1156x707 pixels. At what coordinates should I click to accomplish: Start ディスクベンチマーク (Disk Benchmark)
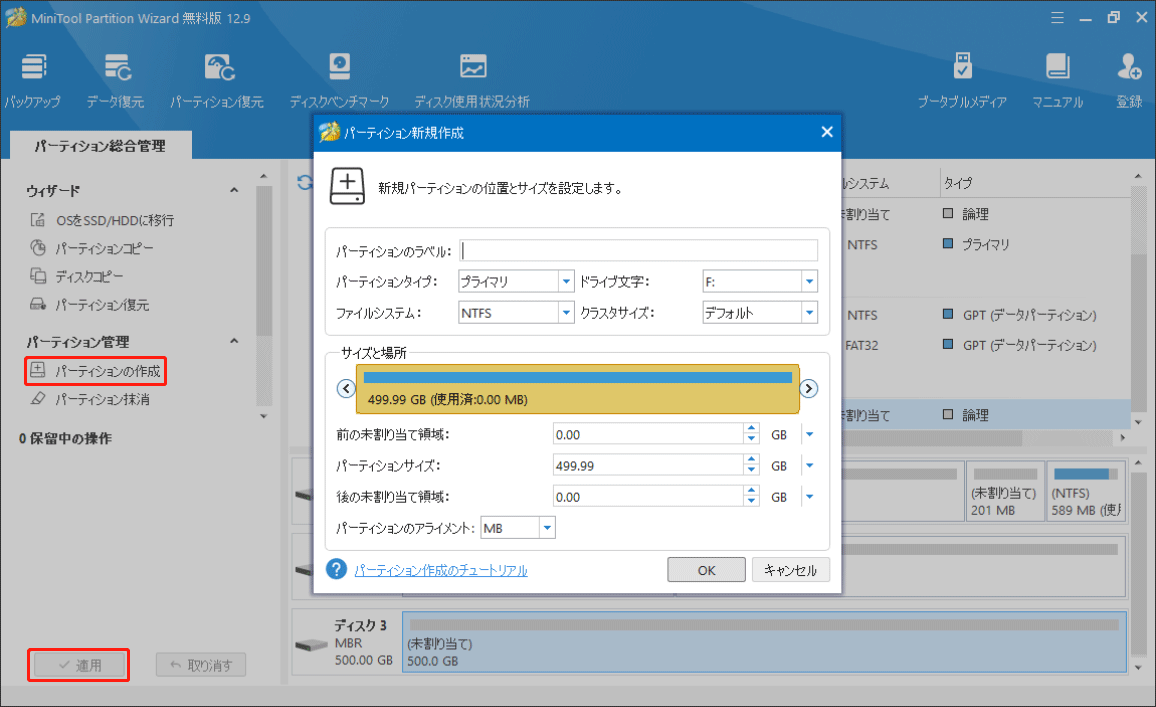[x=339, y=80]
